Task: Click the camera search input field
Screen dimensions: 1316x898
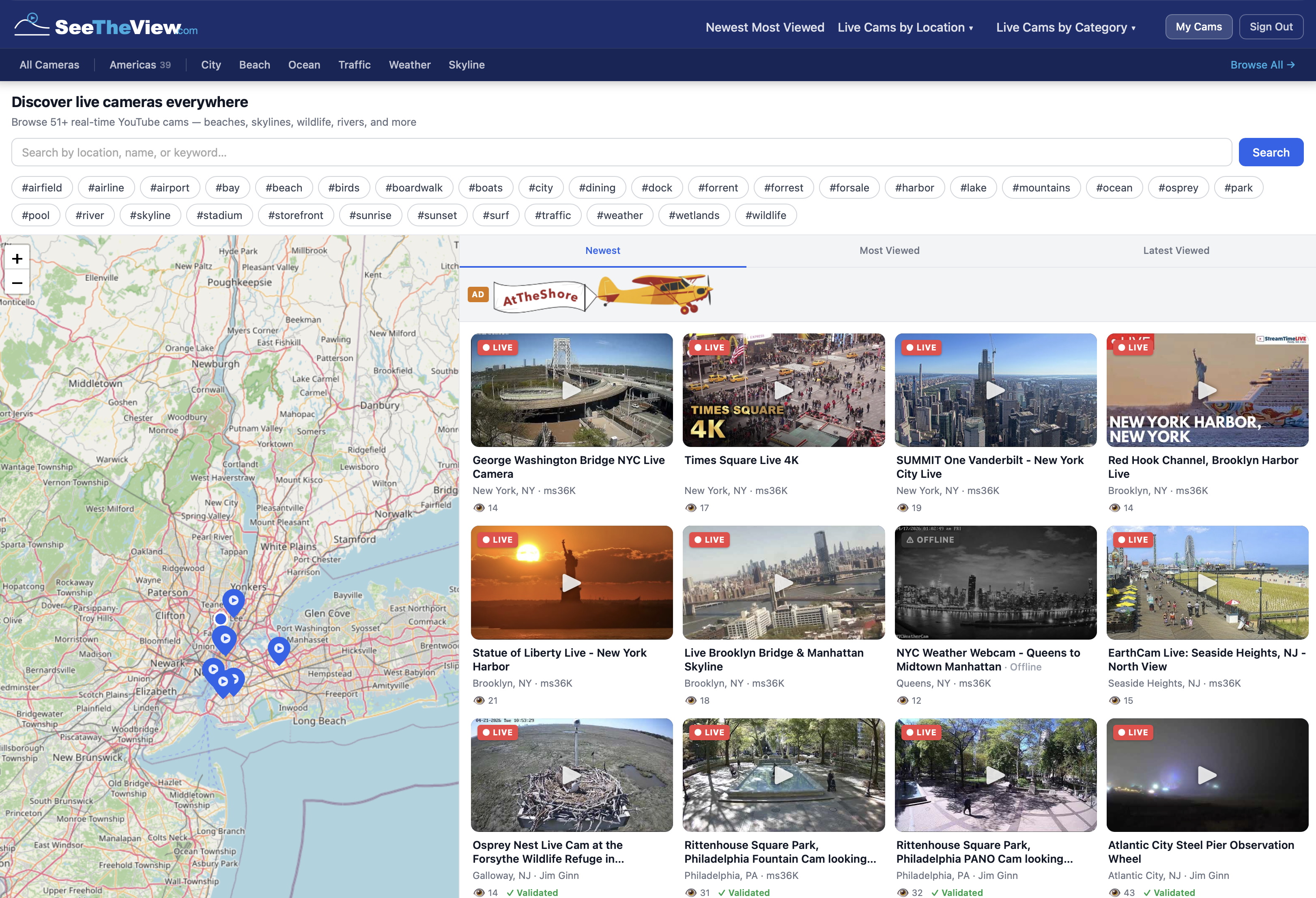Action: click(x=621, y=153)
